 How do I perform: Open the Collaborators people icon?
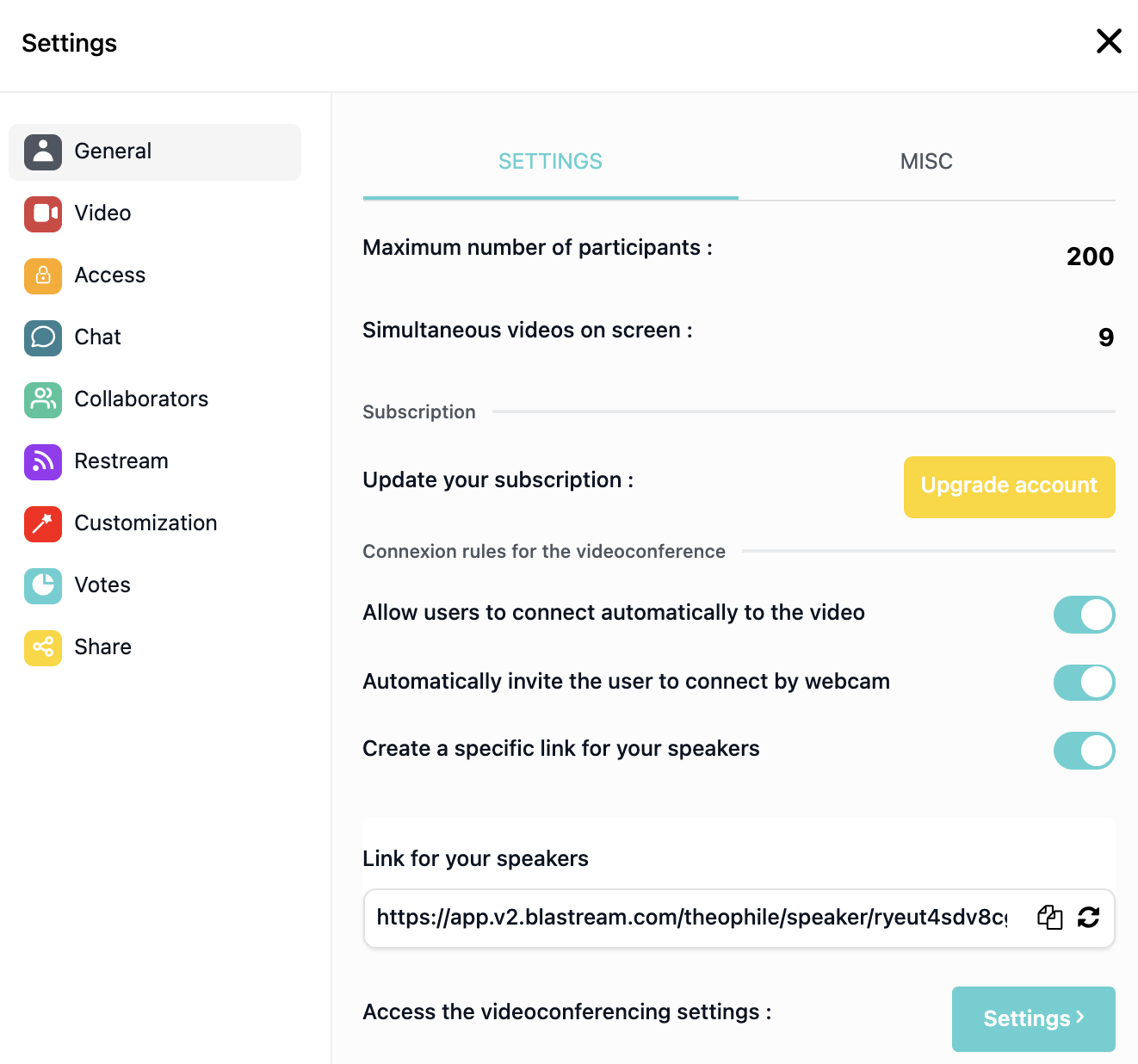43,400
